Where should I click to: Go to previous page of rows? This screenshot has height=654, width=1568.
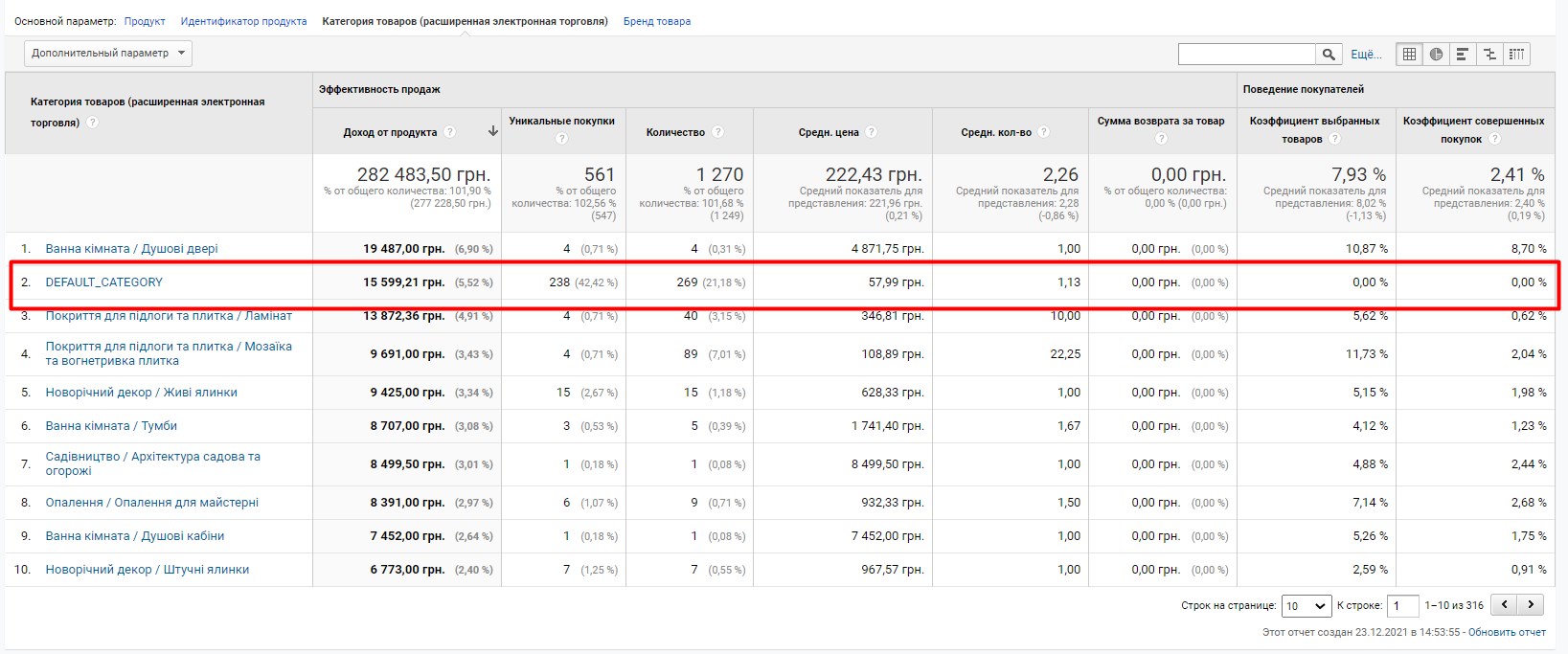point(1506,605)
